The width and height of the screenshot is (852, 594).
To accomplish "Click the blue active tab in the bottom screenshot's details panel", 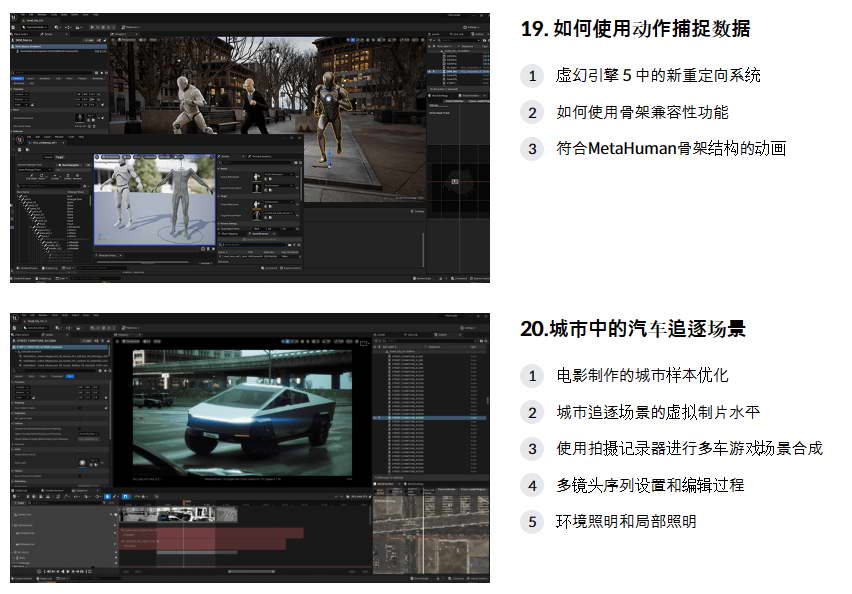I will (70, 376).
